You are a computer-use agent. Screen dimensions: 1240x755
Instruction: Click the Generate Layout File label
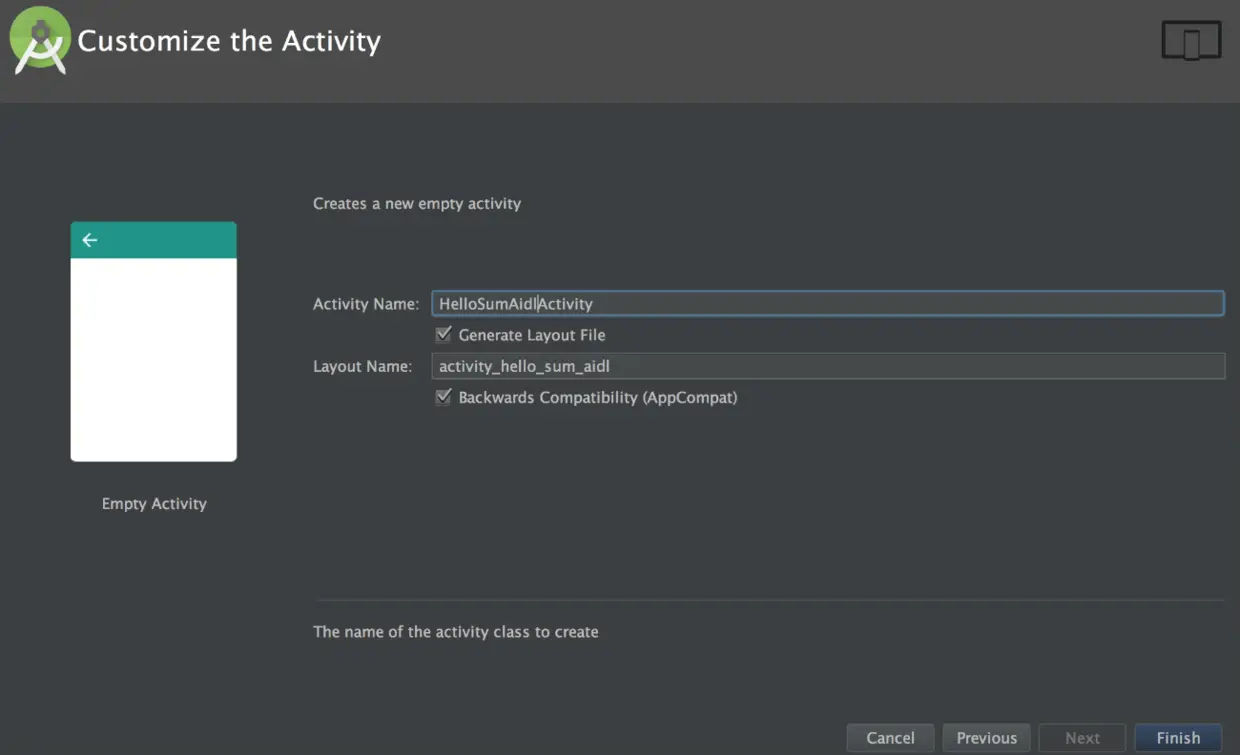(532, 335)
